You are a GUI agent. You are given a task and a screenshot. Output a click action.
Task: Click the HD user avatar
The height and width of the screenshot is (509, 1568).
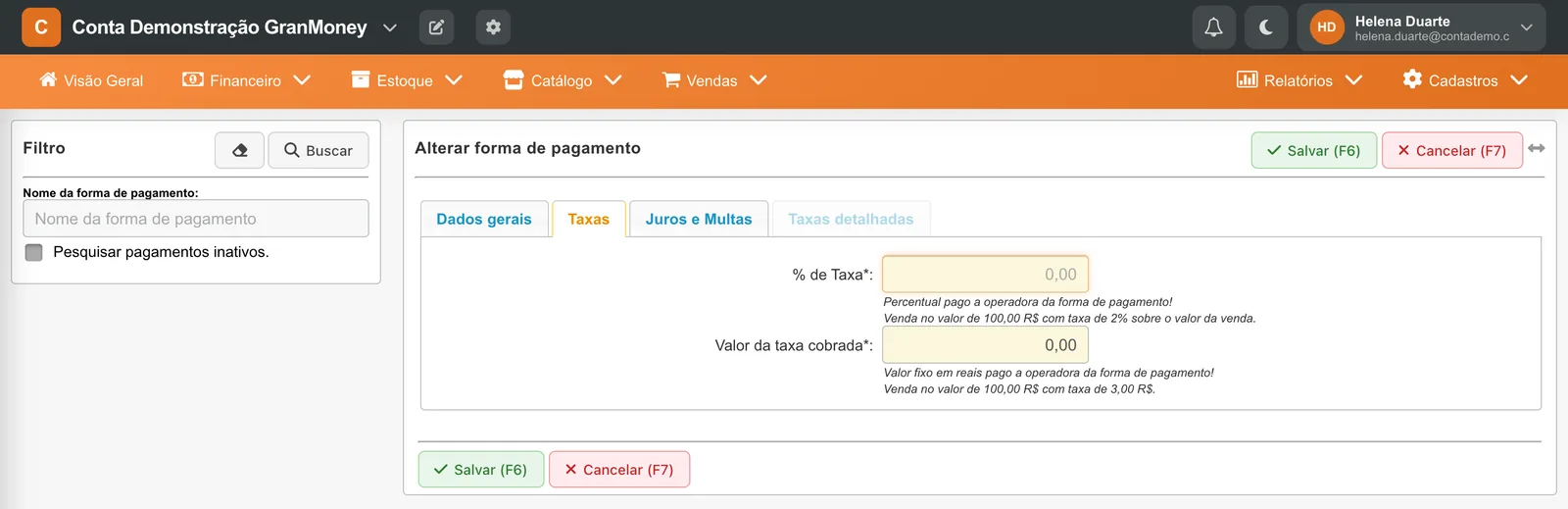point(1326,27)
